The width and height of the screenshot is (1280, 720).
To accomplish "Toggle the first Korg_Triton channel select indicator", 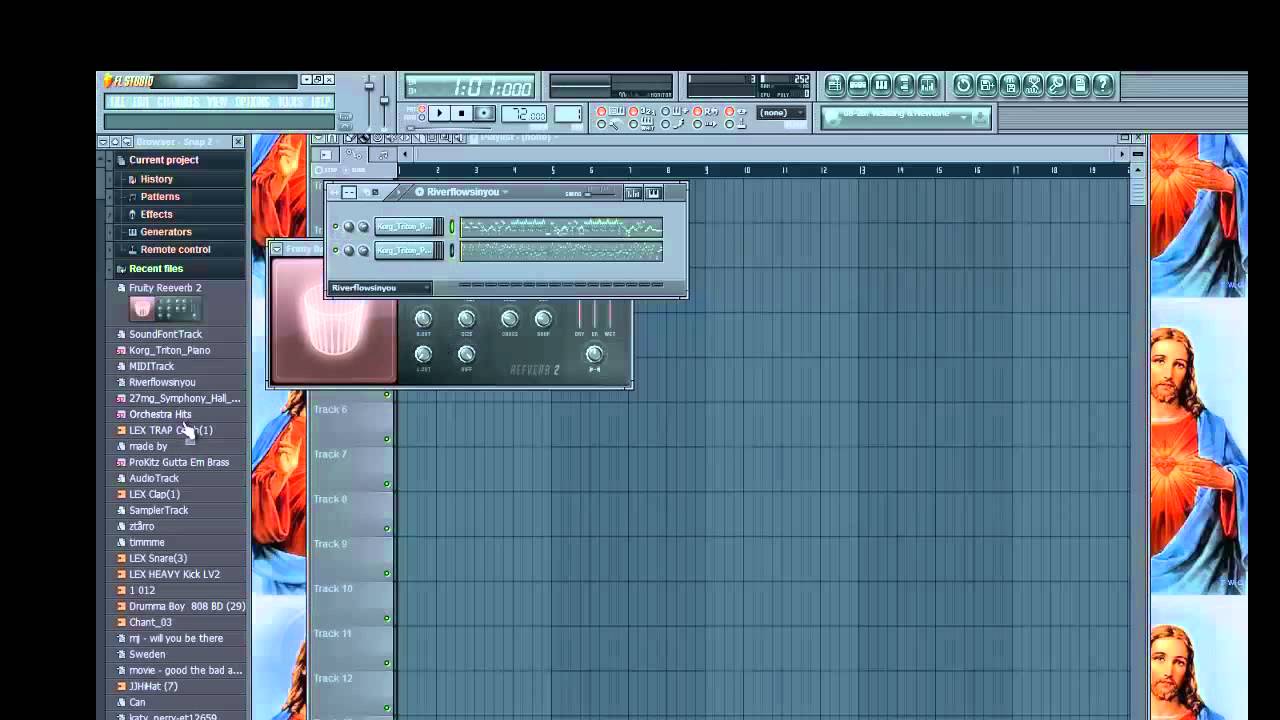I will click(452, 226).
